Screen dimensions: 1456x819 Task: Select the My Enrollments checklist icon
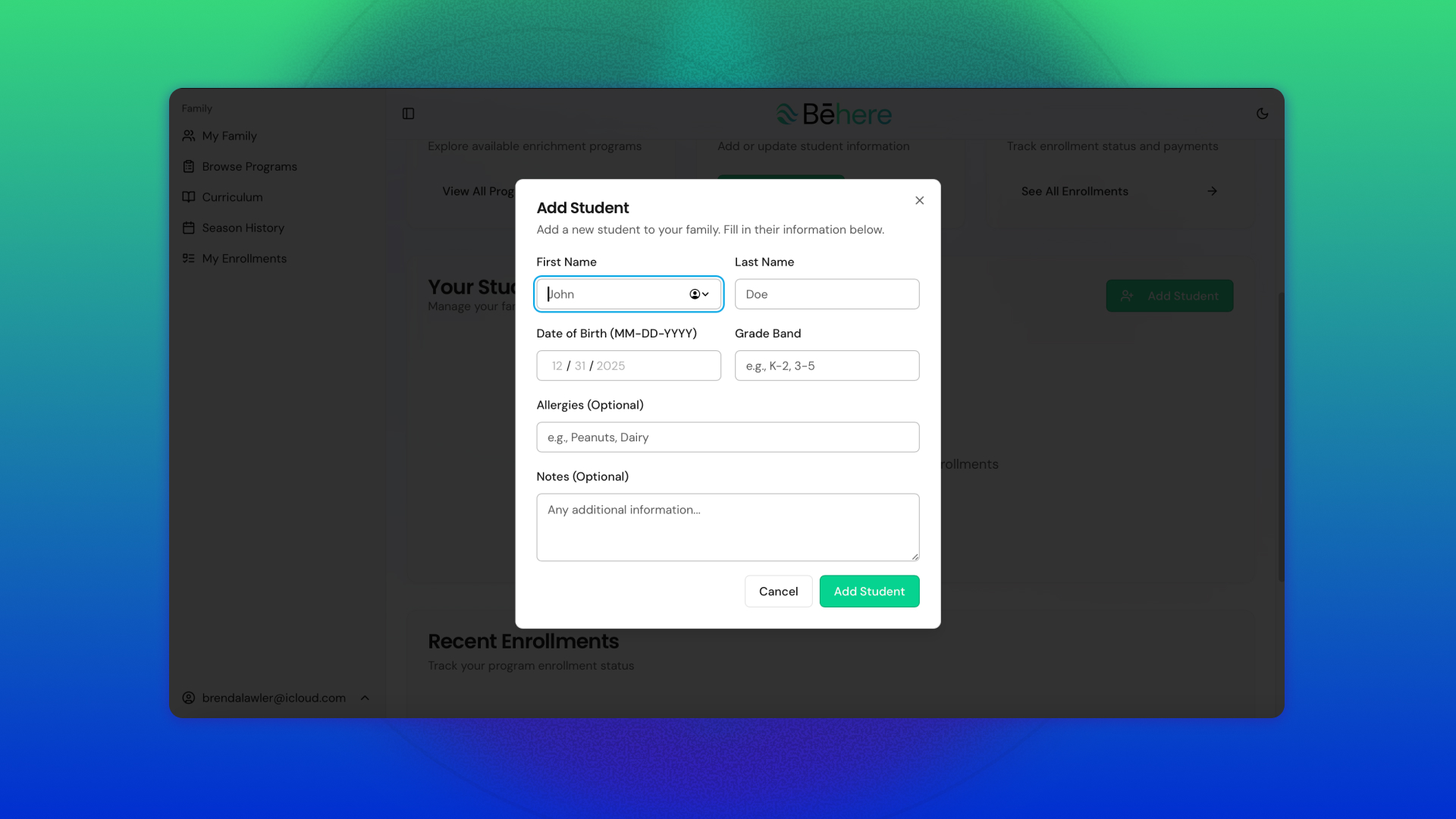click(188, 258)
